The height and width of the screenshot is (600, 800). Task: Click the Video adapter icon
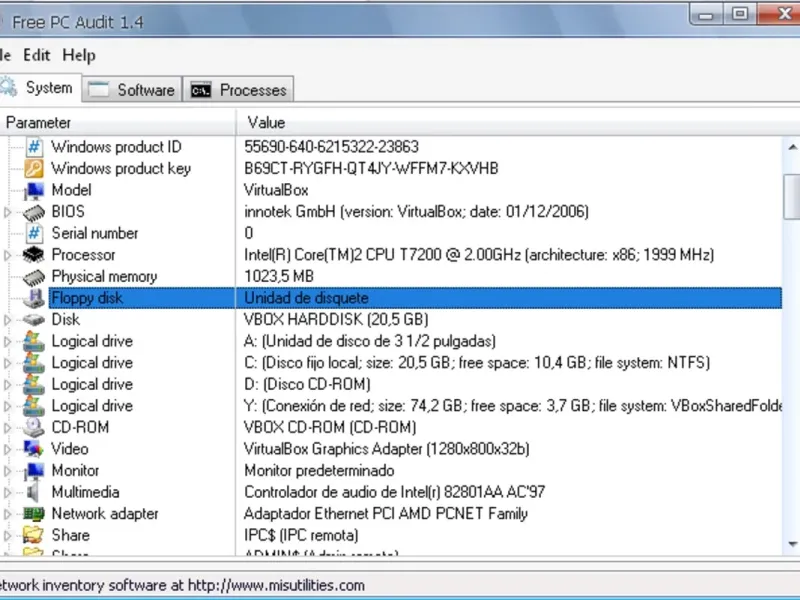coord(34,449)
